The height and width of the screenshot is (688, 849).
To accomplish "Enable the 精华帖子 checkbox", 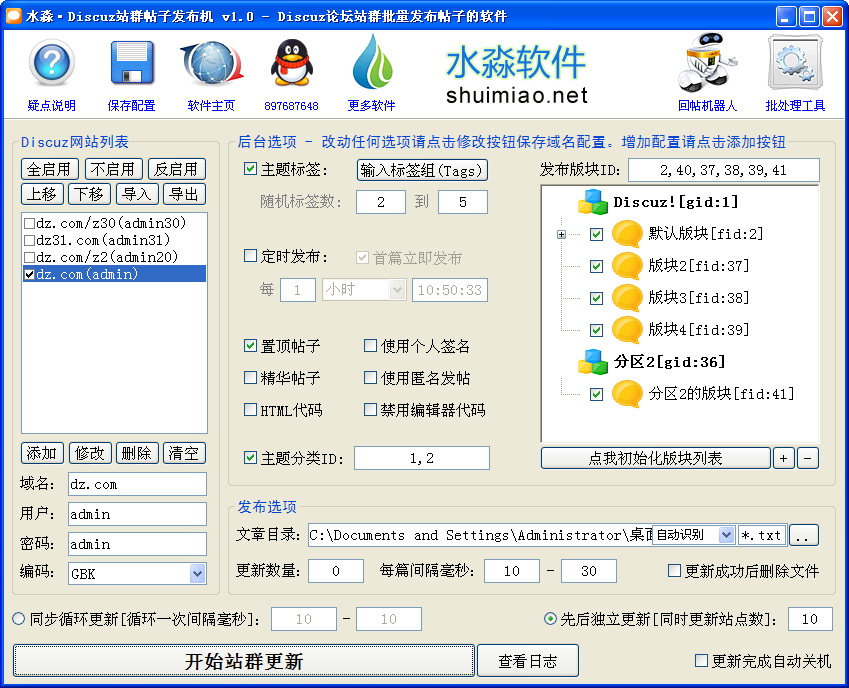I will [250, 377].
